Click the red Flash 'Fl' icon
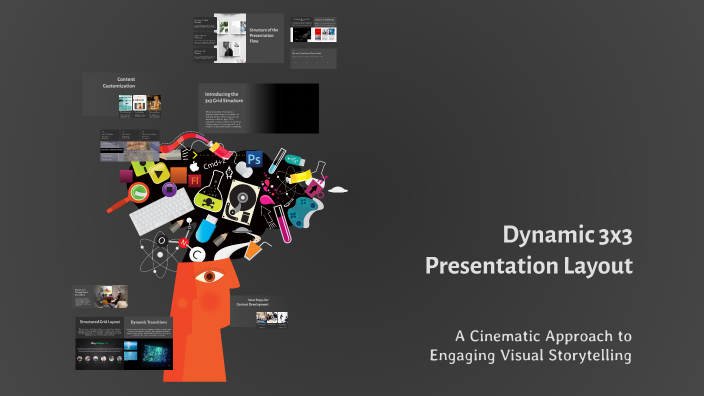The image size is (704, 396). [x=194, y=180]
